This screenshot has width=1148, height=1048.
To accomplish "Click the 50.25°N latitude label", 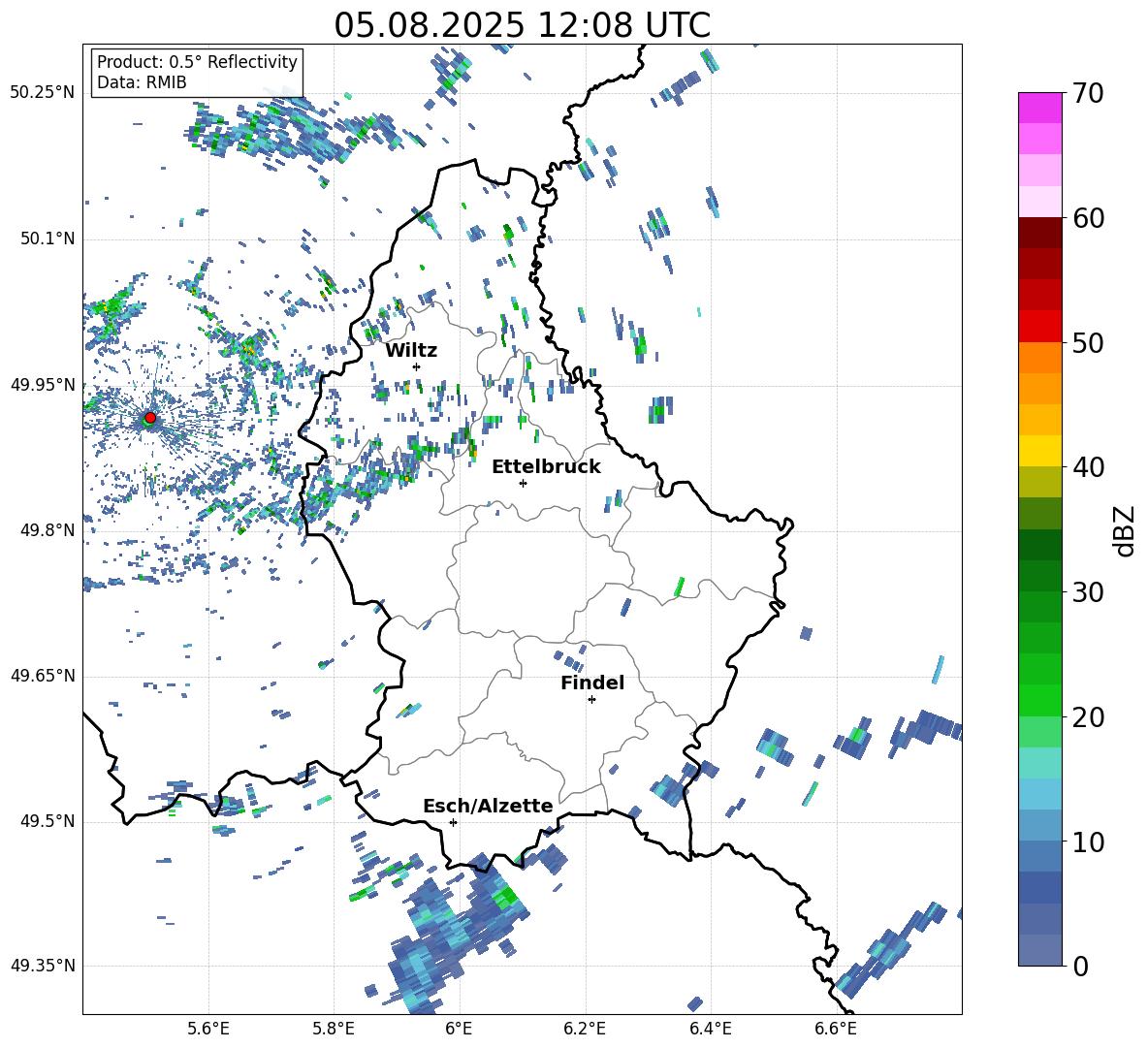I will click(x=43, y=93).
